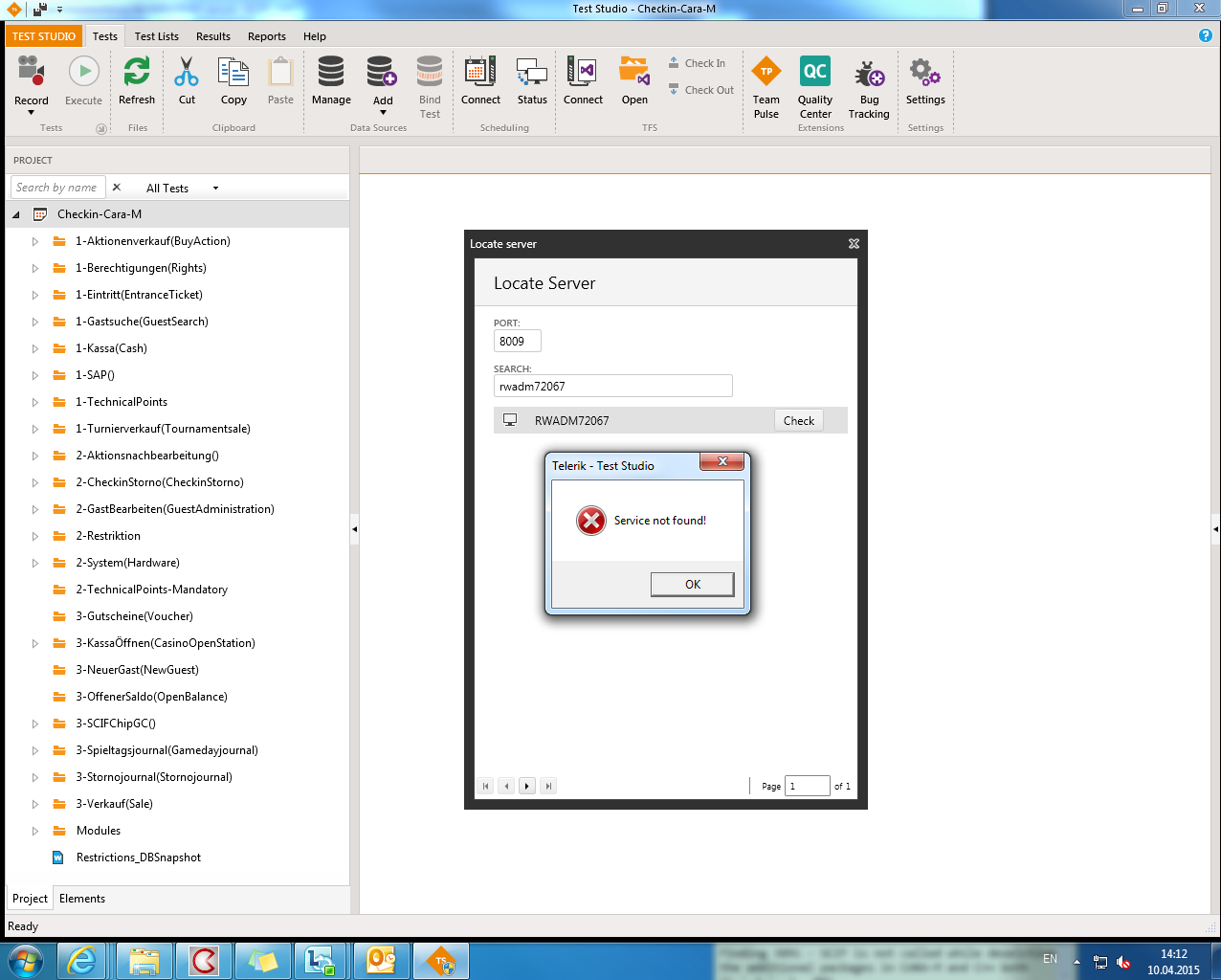The height and width of the screenshot is (980, 1221).
Task: Open Bug Tracking extension
Action: coord(869,86)
